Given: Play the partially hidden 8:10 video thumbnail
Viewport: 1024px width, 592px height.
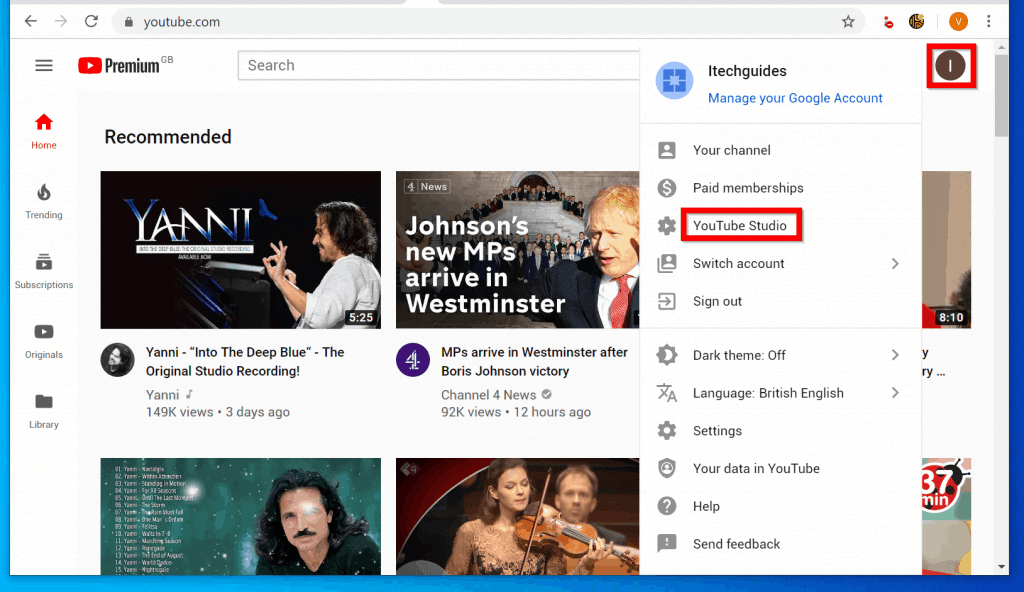Looking at the screenshot, I should (946, 250).
